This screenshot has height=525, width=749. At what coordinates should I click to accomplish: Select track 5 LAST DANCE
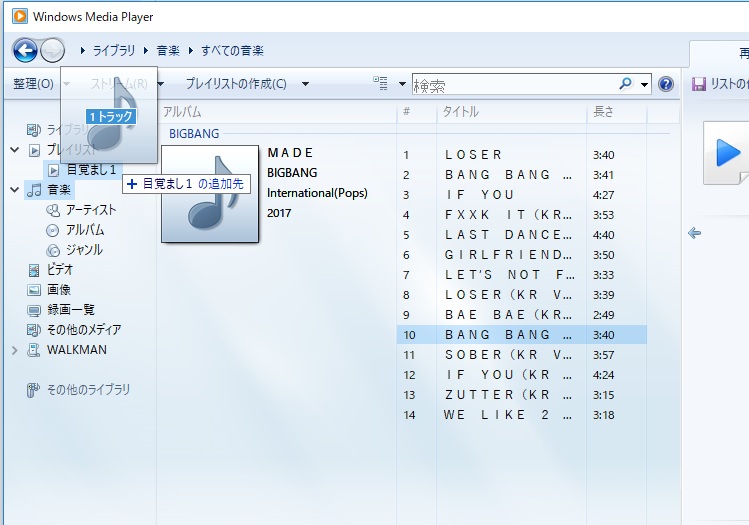pyautogui.click(x=522, y=235)
